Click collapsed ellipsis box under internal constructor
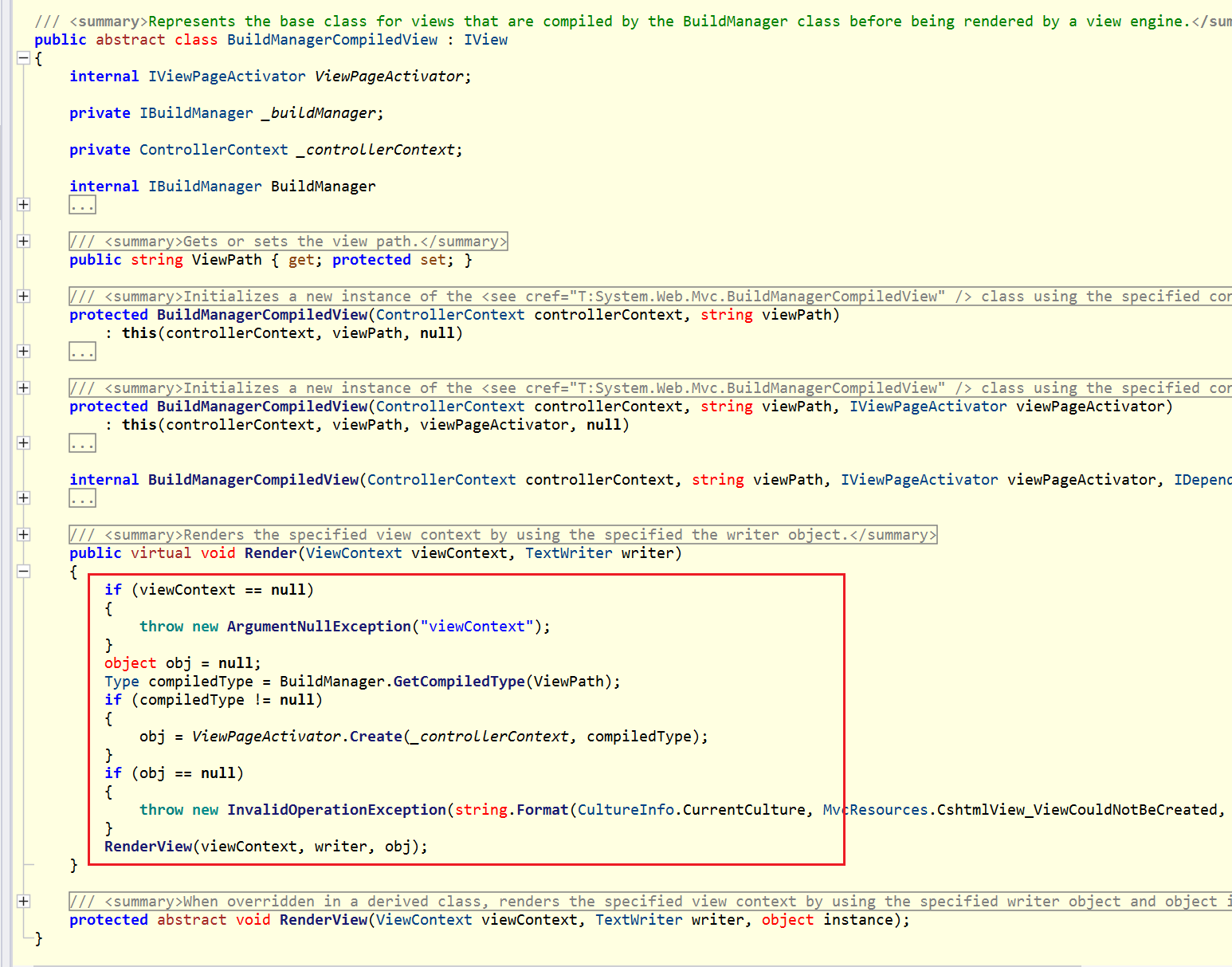This screenshot has width=1232, height=967. click(82, 498)
